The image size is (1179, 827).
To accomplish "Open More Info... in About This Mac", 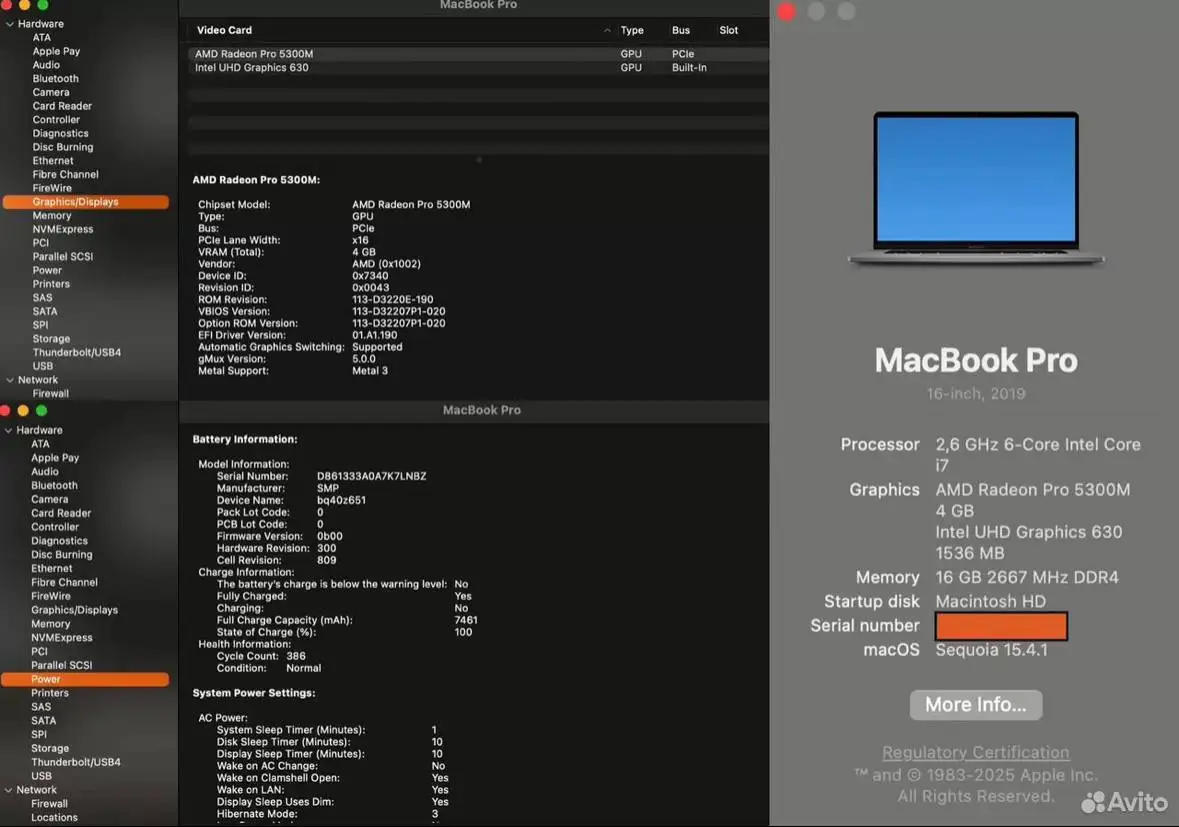I will (x=975, y=705).
